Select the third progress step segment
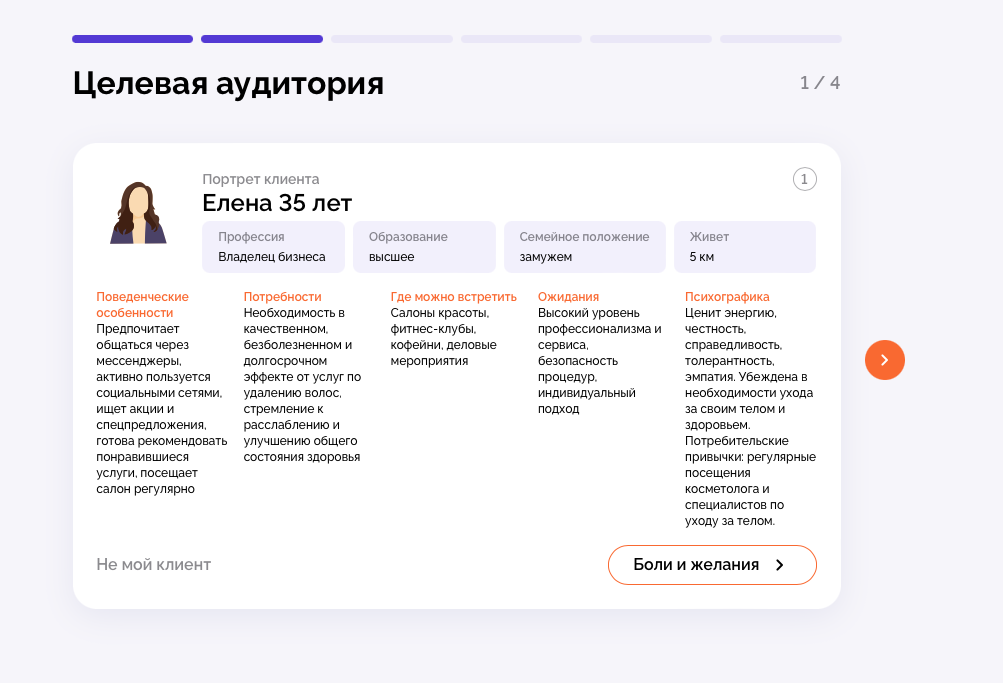This screenshot has height=683, width=1003. (391, 39)
